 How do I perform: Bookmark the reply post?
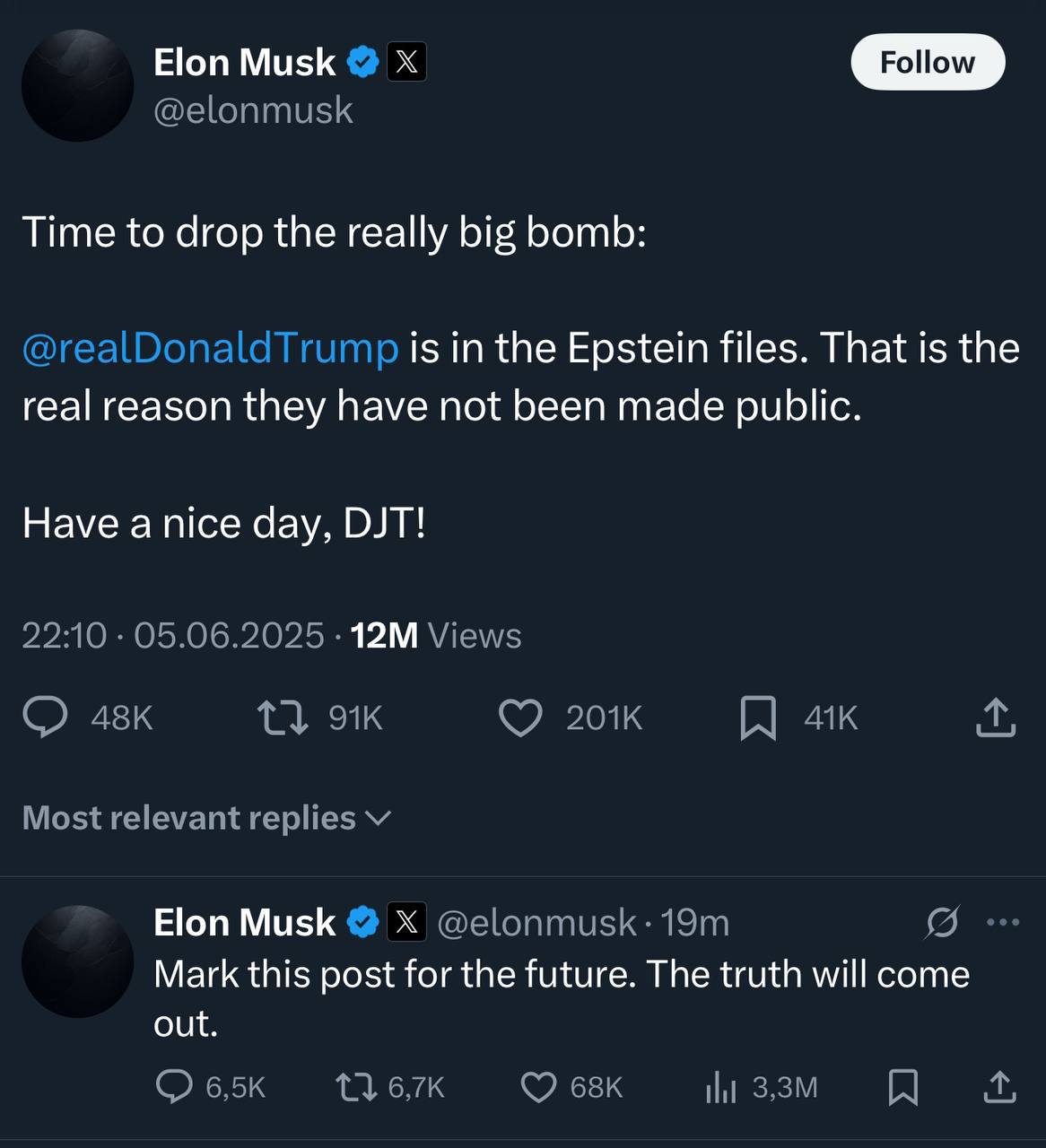pyautogui.click(x=902, y=1087)
